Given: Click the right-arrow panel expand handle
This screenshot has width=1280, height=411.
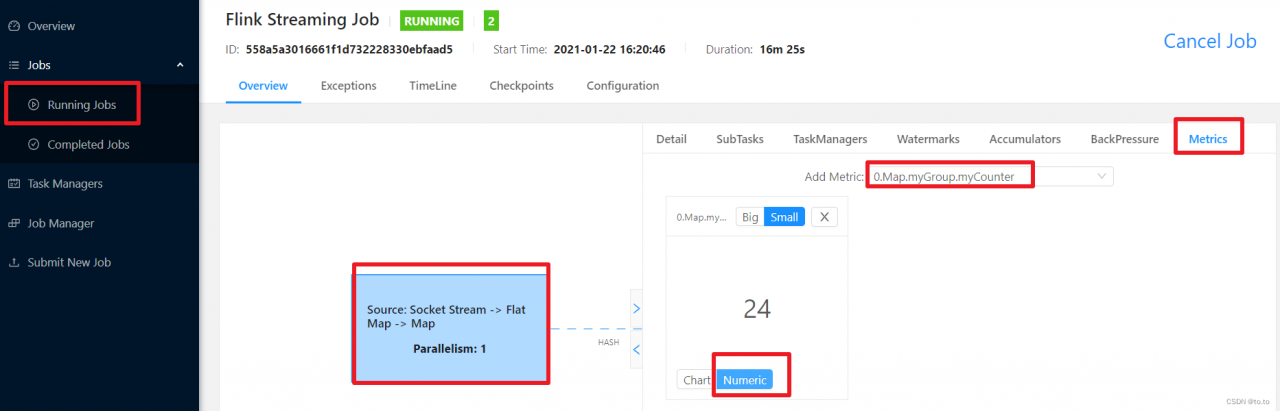Looking at the screenshot, I should [x=637, y=309].
